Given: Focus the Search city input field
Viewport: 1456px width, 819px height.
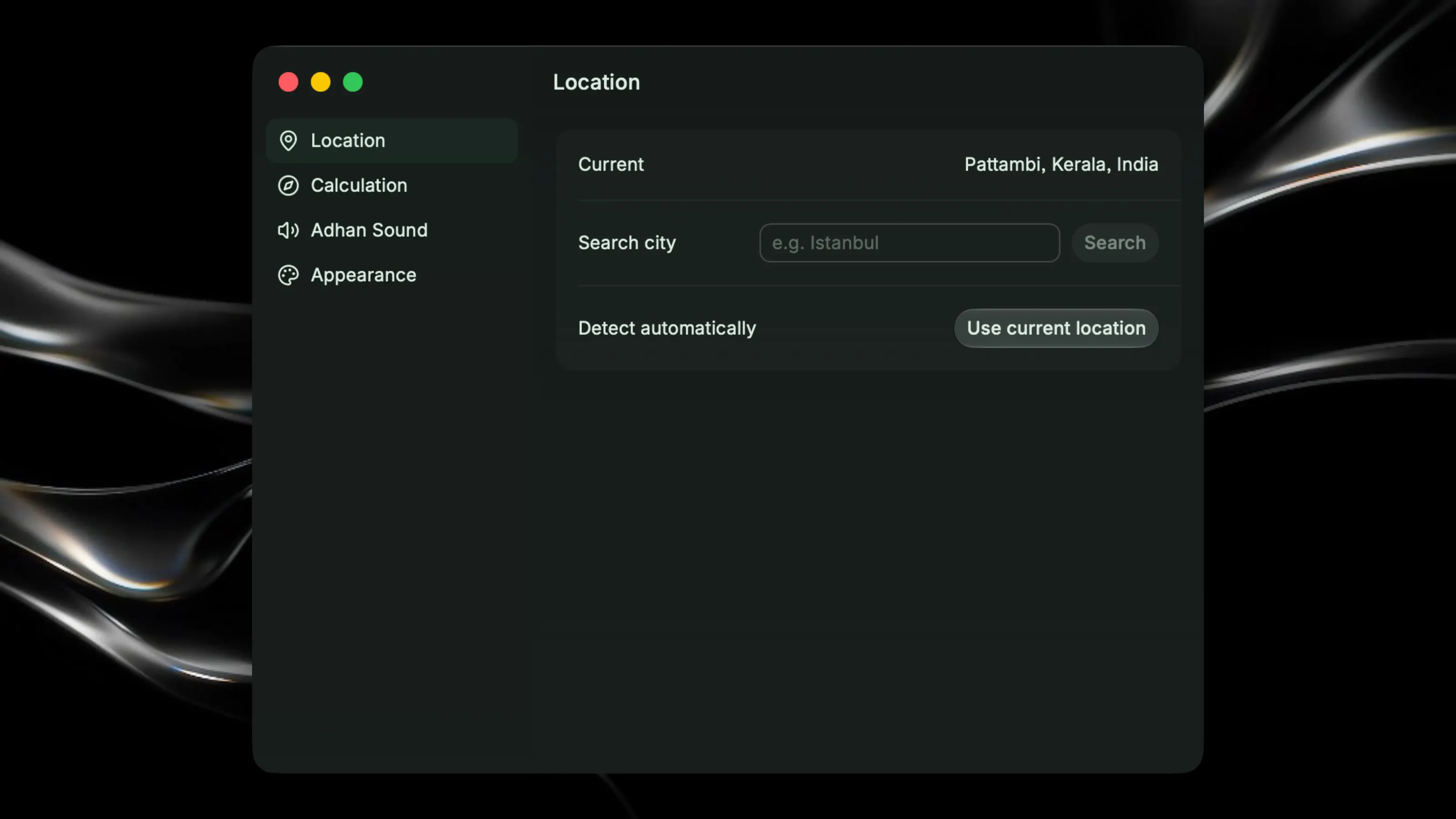Looking at the screenshot, I should coord(910,243).
